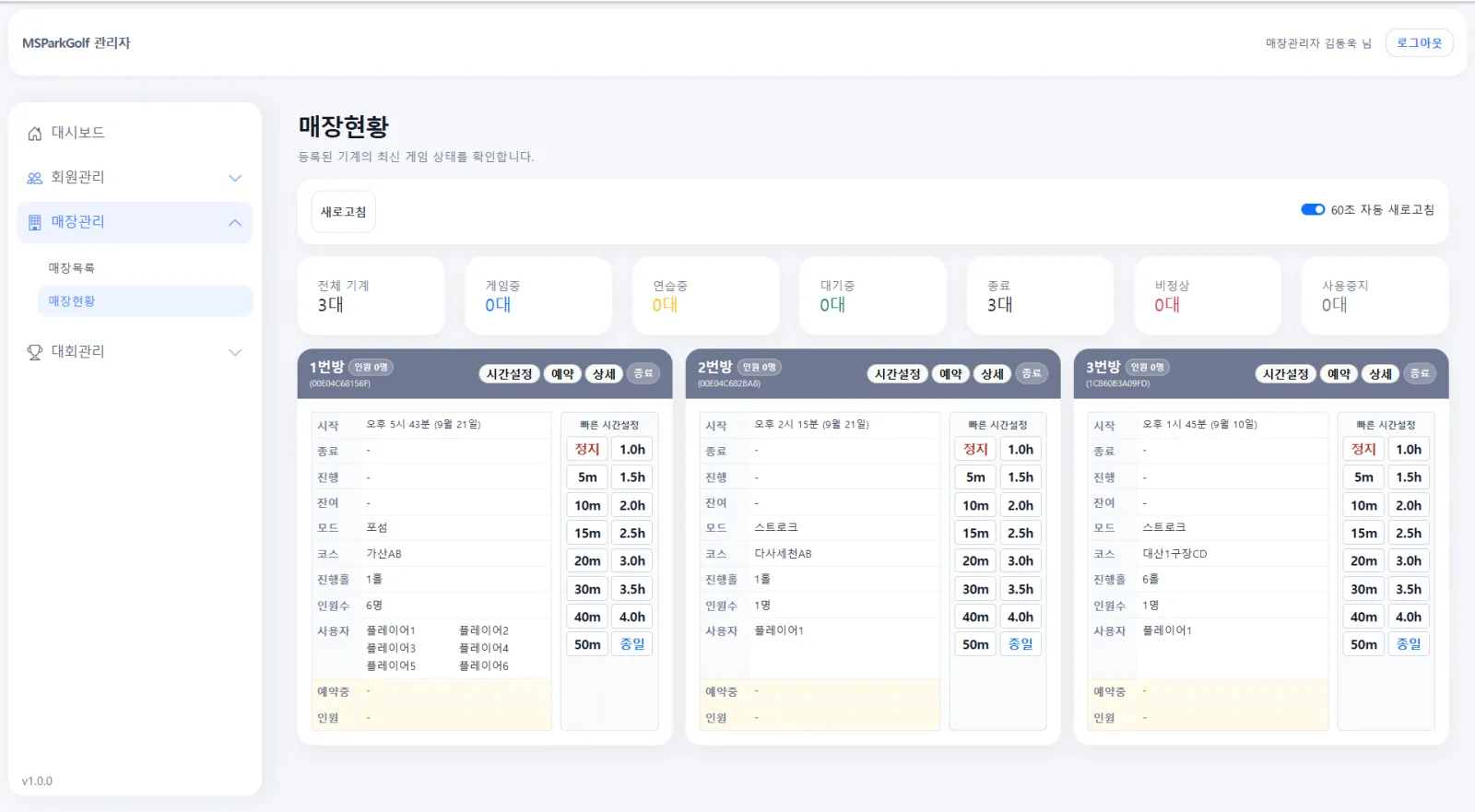Toggle 60초 자동 새로고침 switch

[x=1313, y=209]
